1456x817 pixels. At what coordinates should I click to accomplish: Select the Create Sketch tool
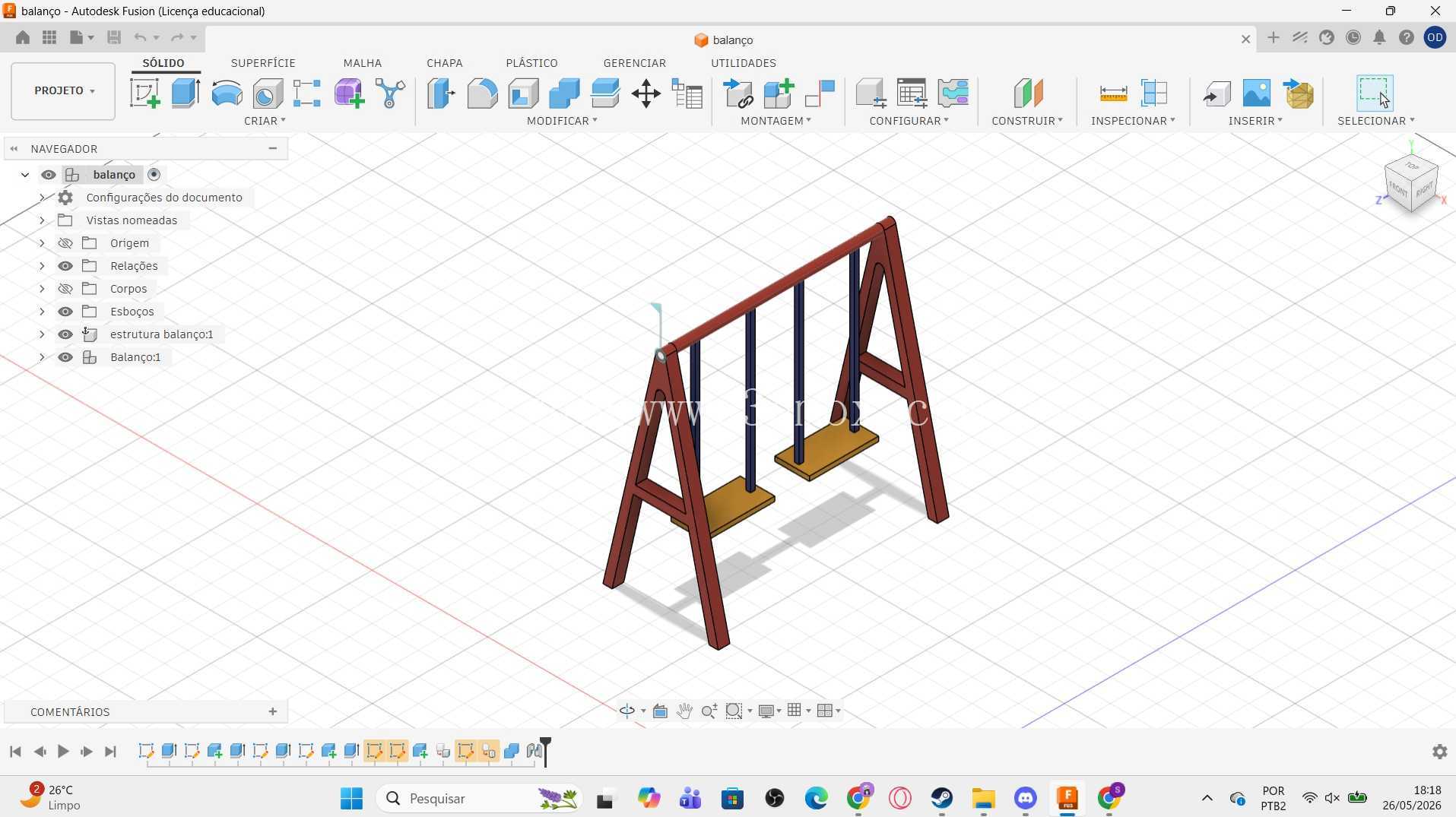(x=144, y=93)
